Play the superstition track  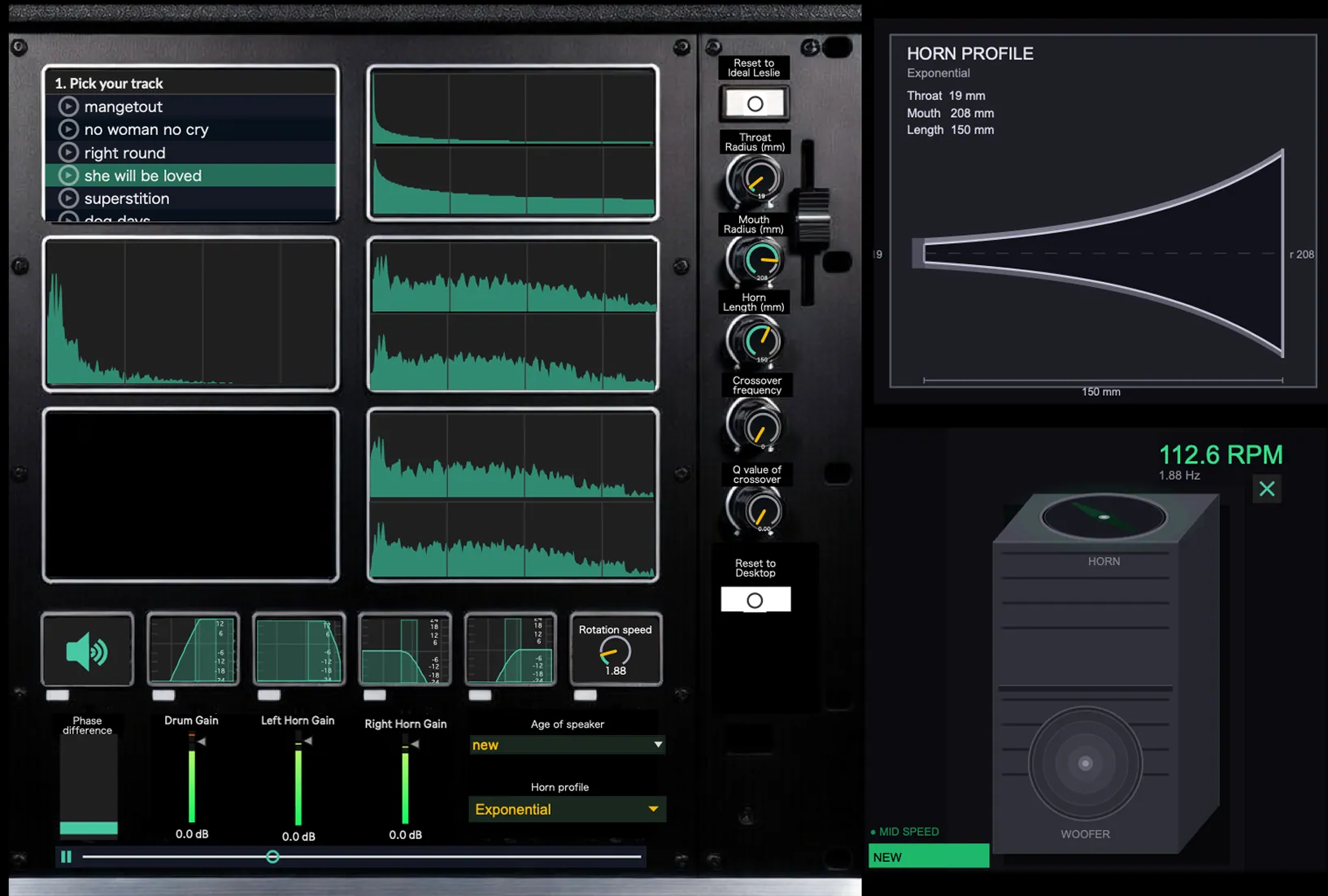(x=68, y=198)
